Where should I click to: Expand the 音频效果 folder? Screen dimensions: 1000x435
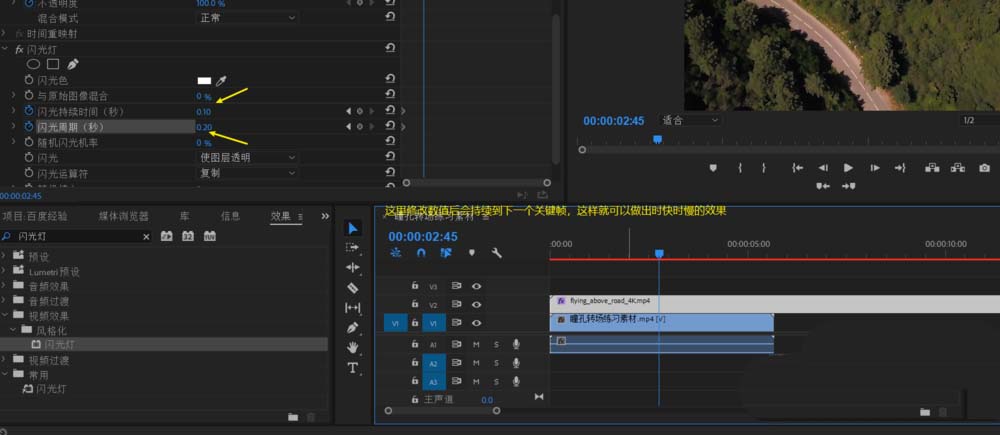[x=5, y=286]
